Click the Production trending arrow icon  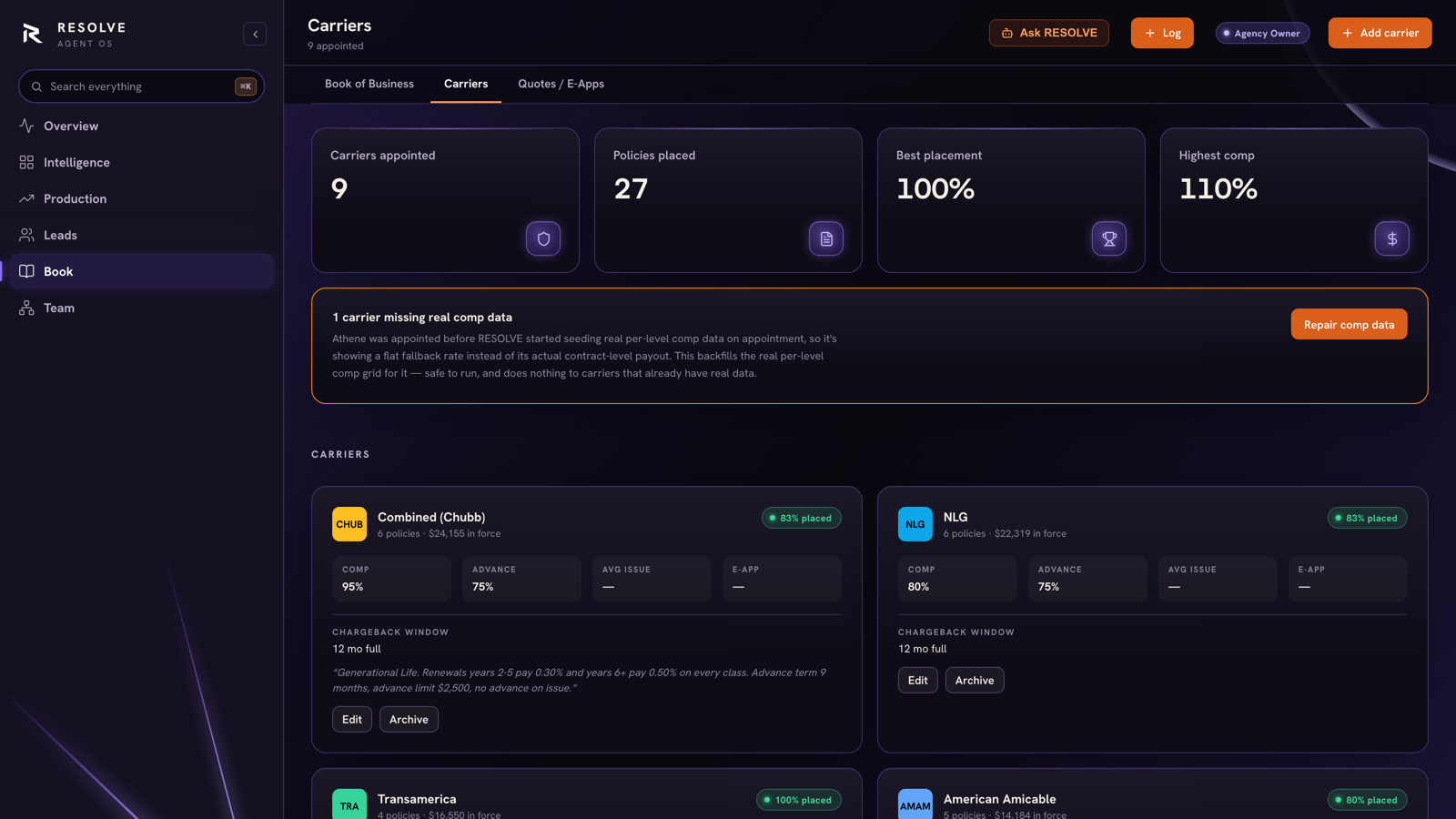(26, 198)
